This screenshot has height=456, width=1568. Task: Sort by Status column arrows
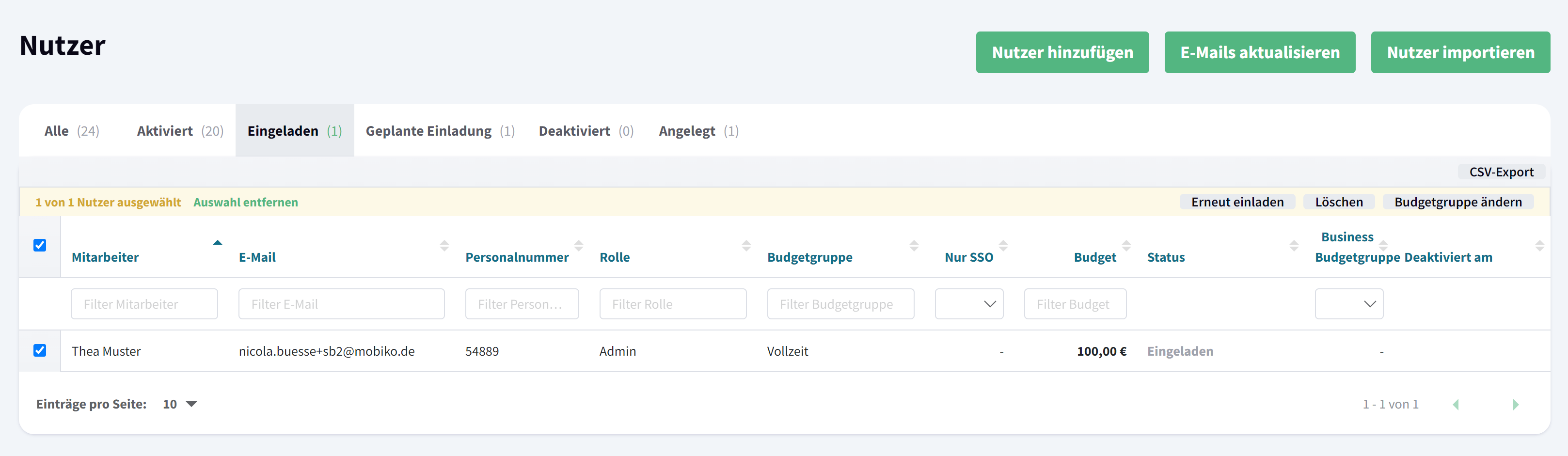(1294, 245)
